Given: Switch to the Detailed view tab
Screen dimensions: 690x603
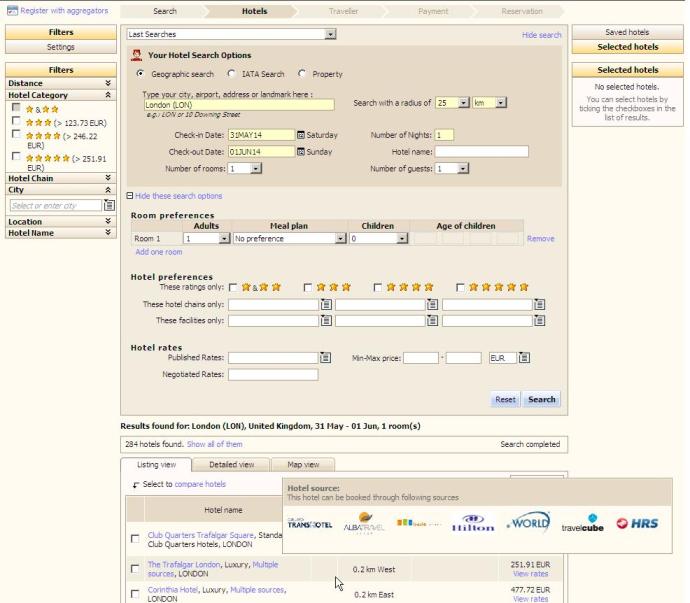Looking at the screenshot, I should [231, 465].
